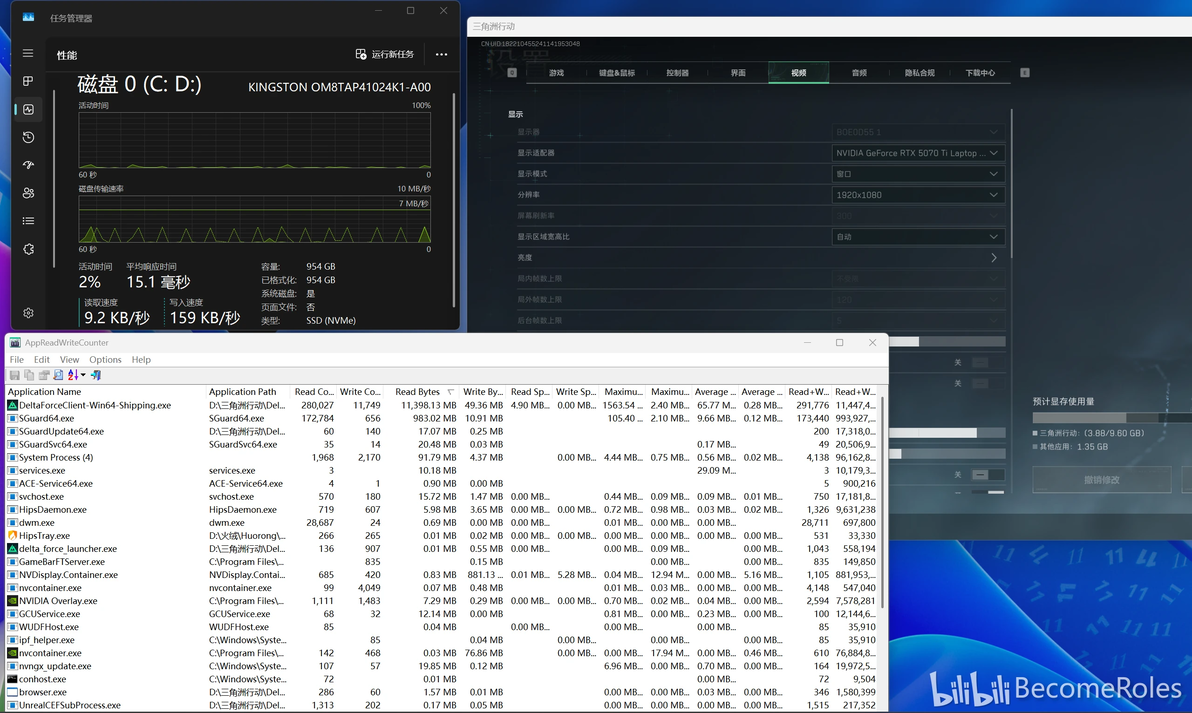Open View menu in AppReadWriteCounter

69,360
